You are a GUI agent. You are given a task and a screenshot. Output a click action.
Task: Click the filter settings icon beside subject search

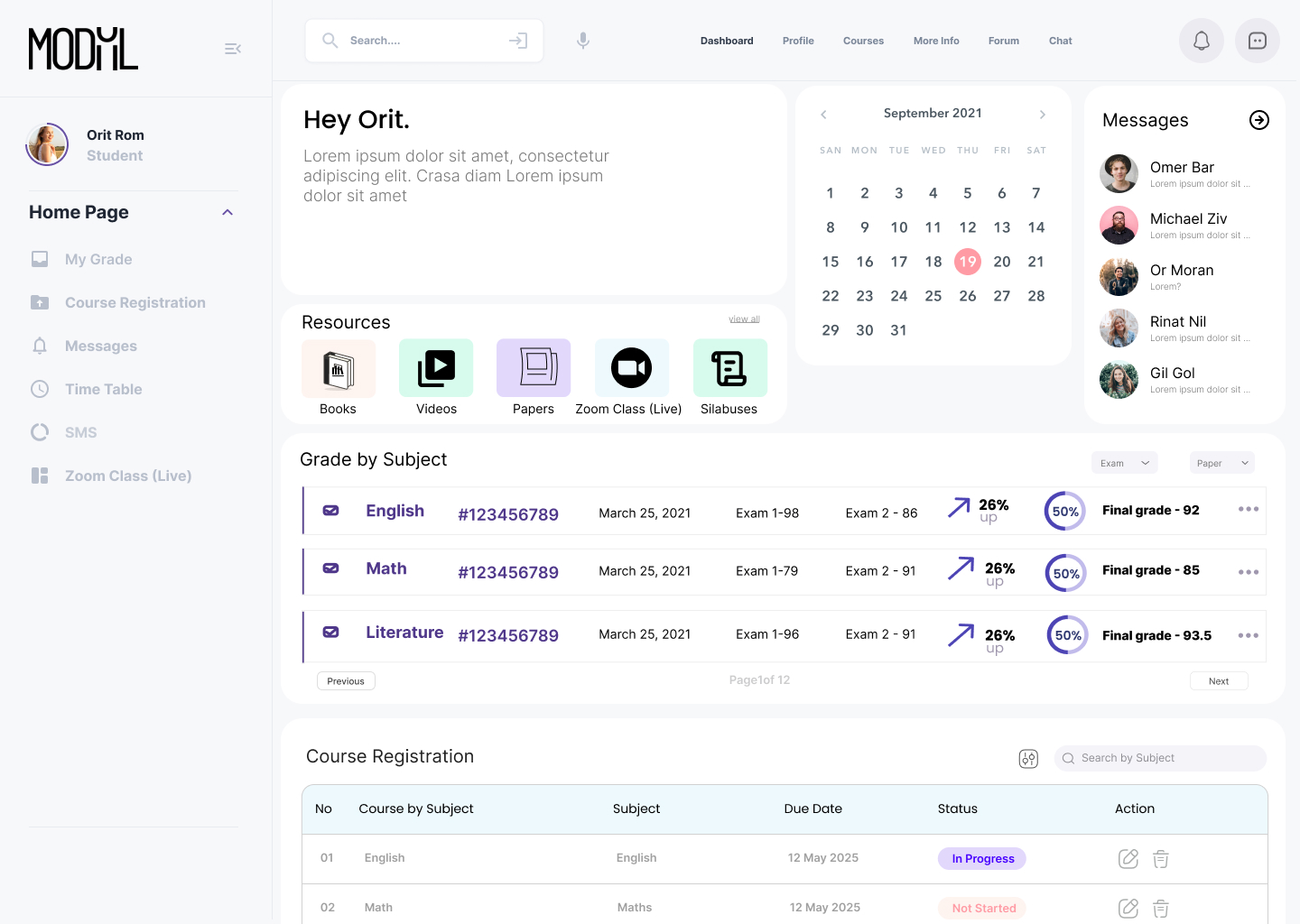coord(1028,759)
